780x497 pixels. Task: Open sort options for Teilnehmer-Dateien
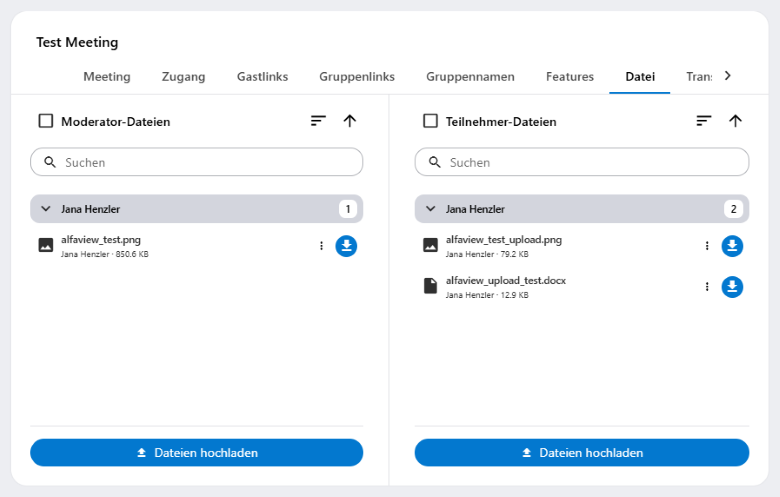pyautogui.click(x=704, y=121)
